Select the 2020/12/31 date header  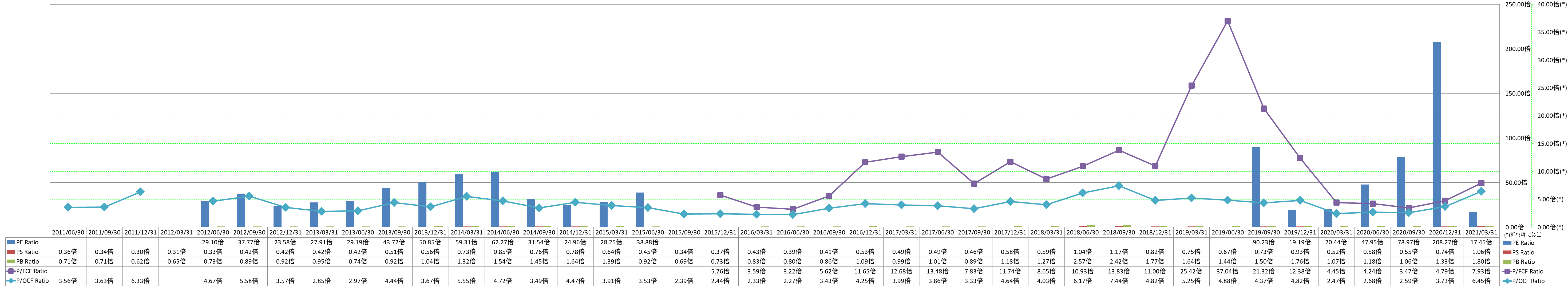coord(1445,232)
